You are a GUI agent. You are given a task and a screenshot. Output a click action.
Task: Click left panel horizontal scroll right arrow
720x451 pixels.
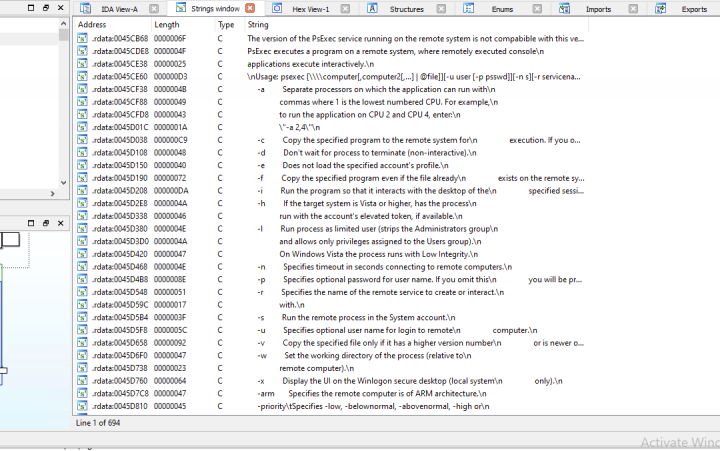tap(52, 194)
